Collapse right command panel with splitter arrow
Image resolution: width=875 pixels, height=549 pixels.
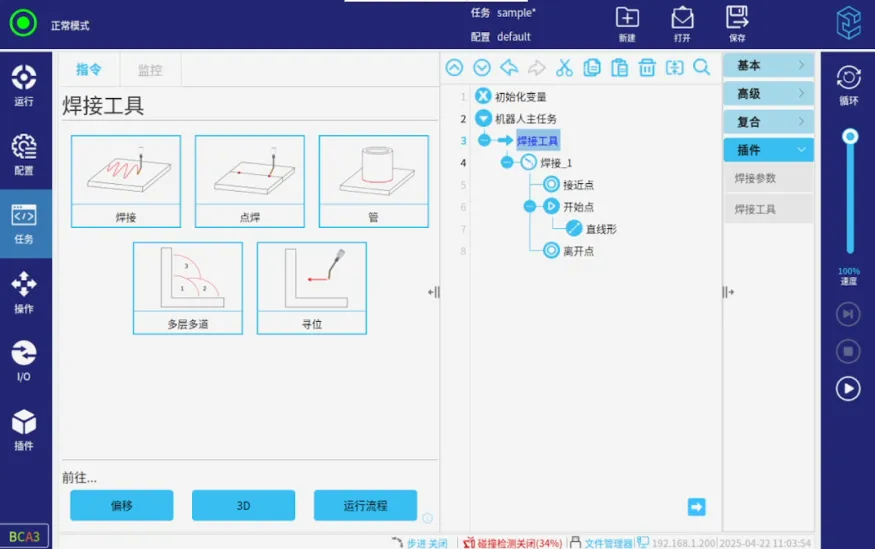[x=728, y=292]
